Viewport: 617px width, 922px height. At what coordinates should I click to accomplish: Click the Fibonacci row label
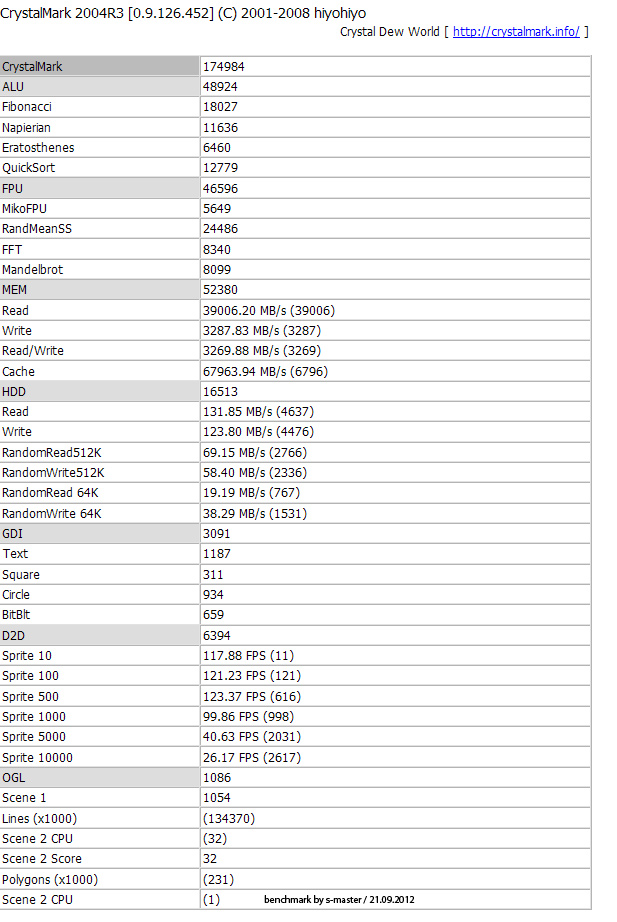pos(27,107)
